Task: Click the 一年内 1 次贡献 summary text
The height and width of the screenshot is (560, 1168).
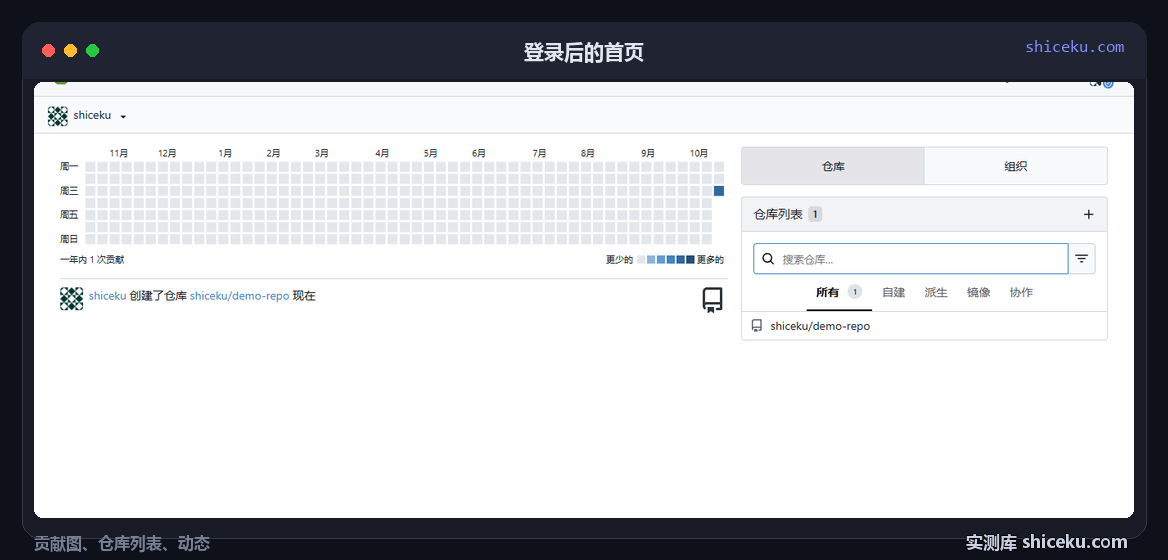Action: [92, 260]
